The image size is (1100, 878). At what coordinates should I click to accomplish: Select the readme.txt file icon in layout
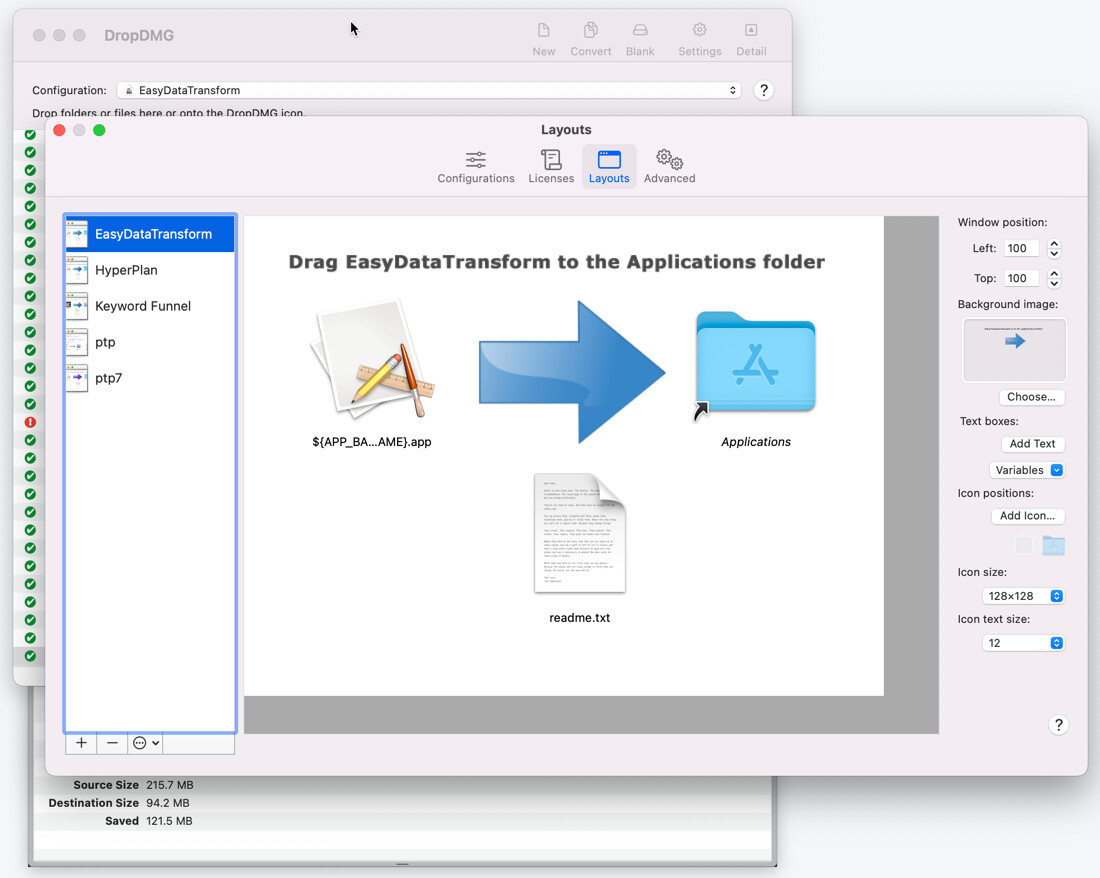[x=580, y=534]
